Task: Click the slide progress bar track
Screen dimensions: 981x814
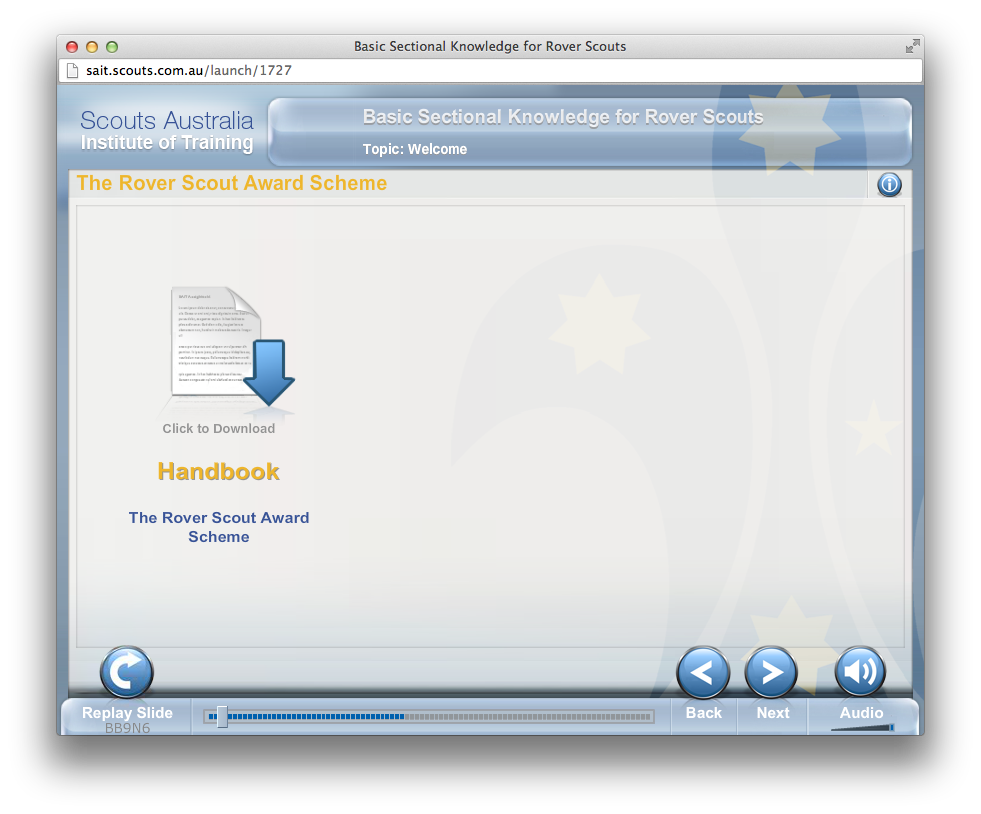Action: point(429,716)
